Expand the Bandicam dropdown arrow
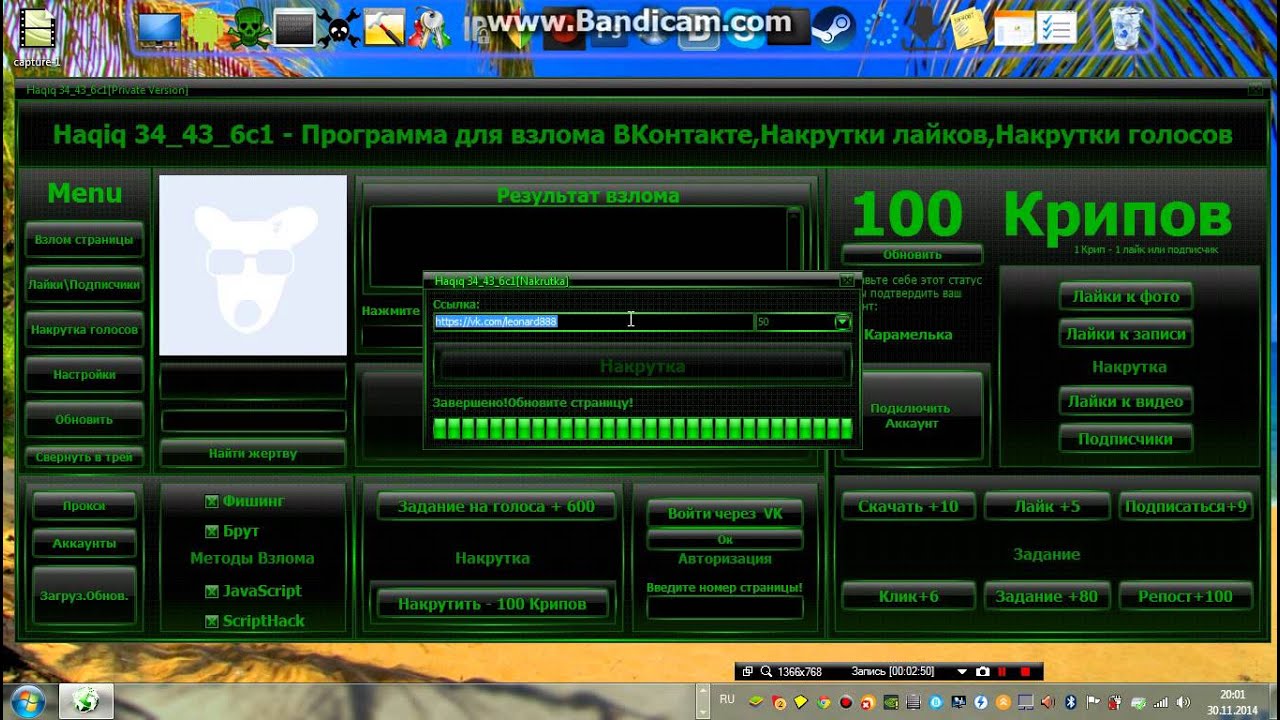 pyautogui.click(x=962, y=672)
